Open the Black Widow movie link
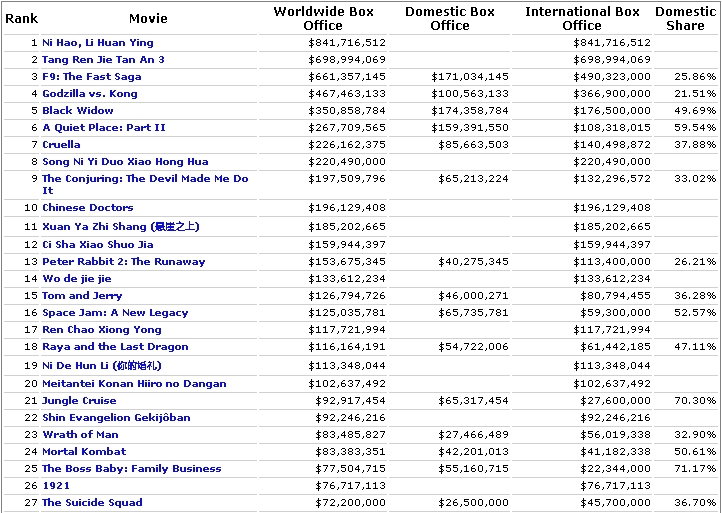Image resolution: width=722 pixels, height=513 pixels. point(78,111)
